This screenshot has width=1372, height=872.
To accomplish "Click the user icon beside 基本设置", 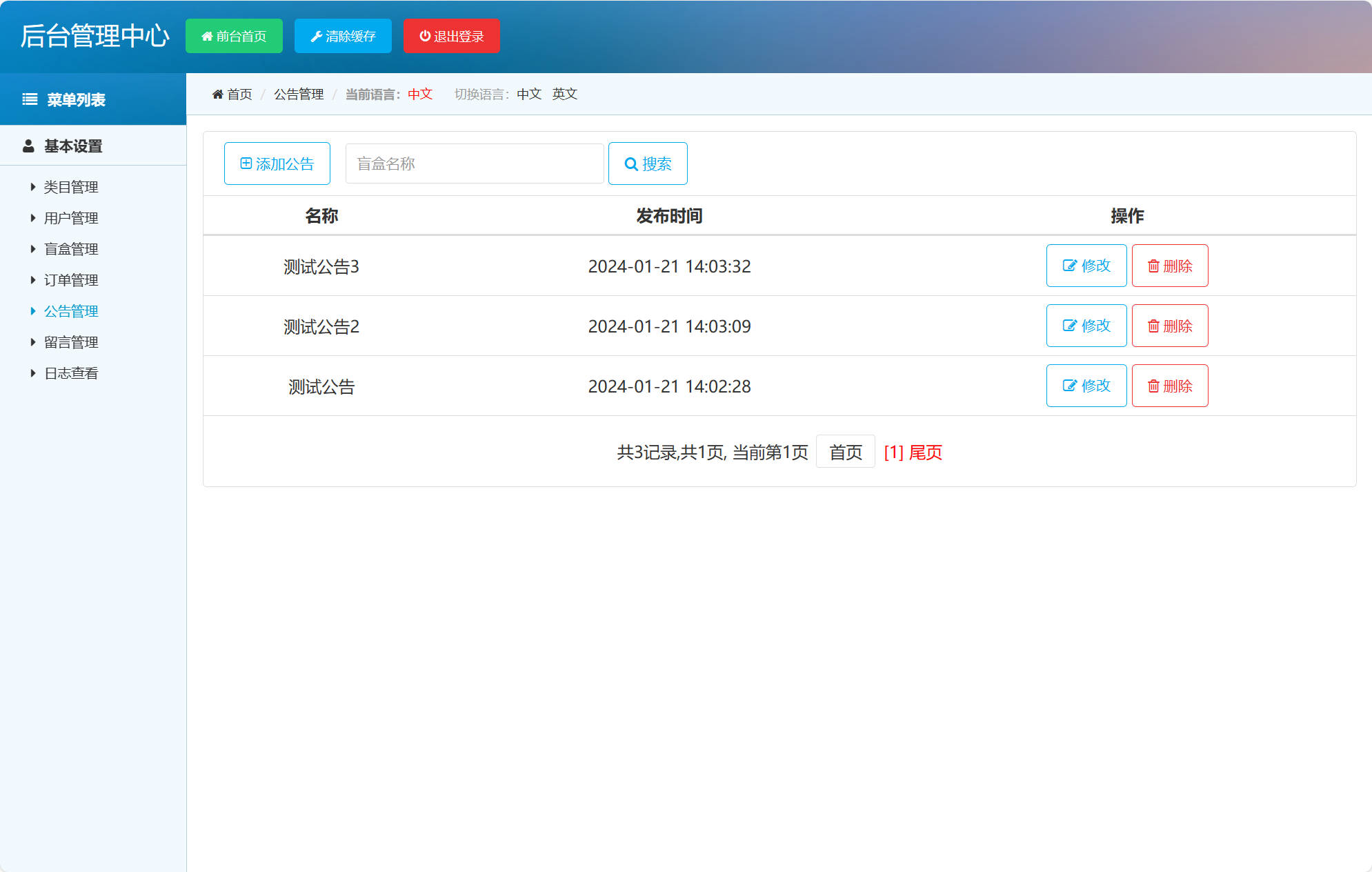I will pyautogui.click(x=28, y=146).
